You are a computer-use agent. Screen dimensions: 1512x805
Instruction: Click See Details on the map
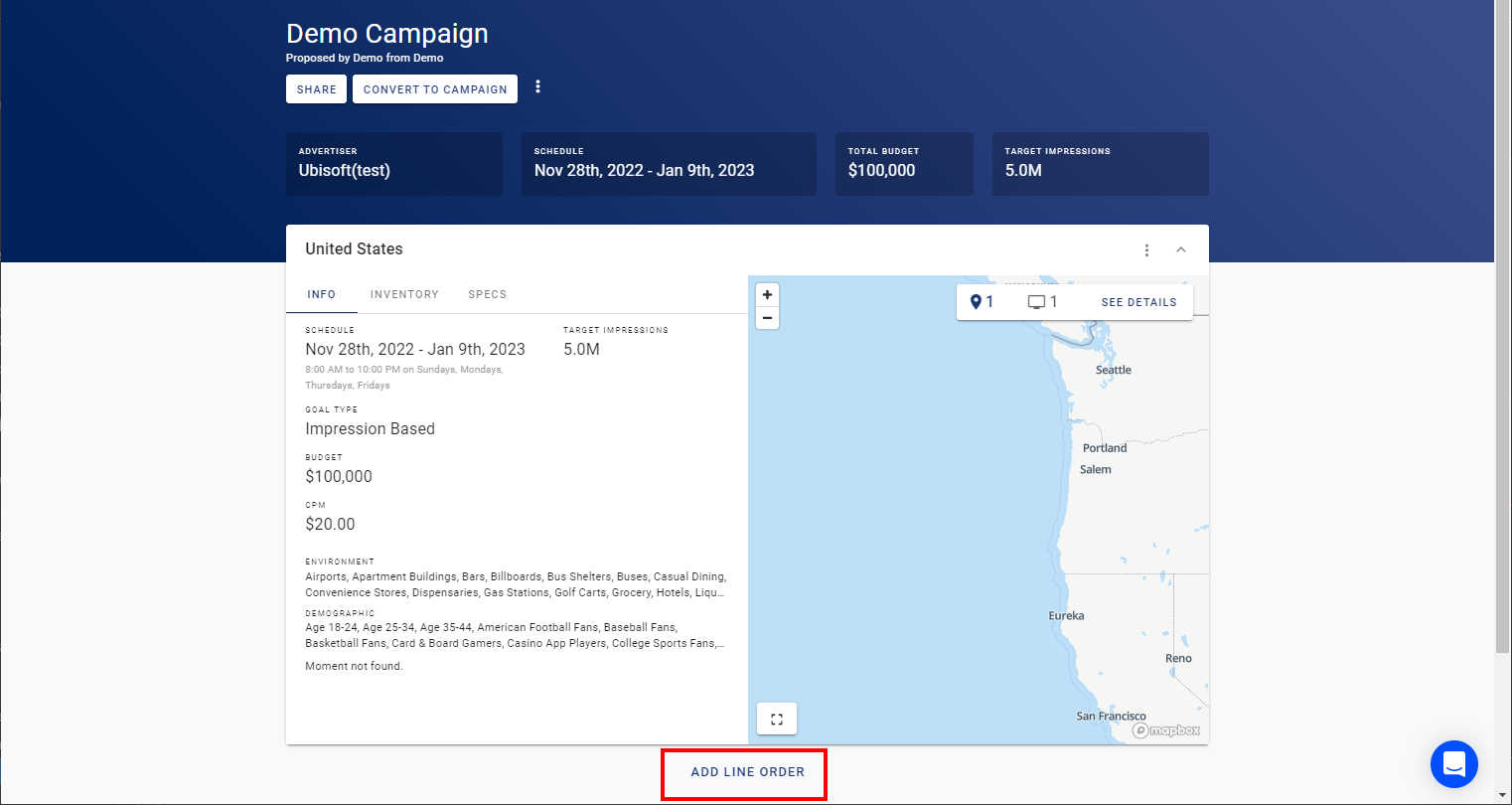pyautogui.click(x=1138, y=302)
